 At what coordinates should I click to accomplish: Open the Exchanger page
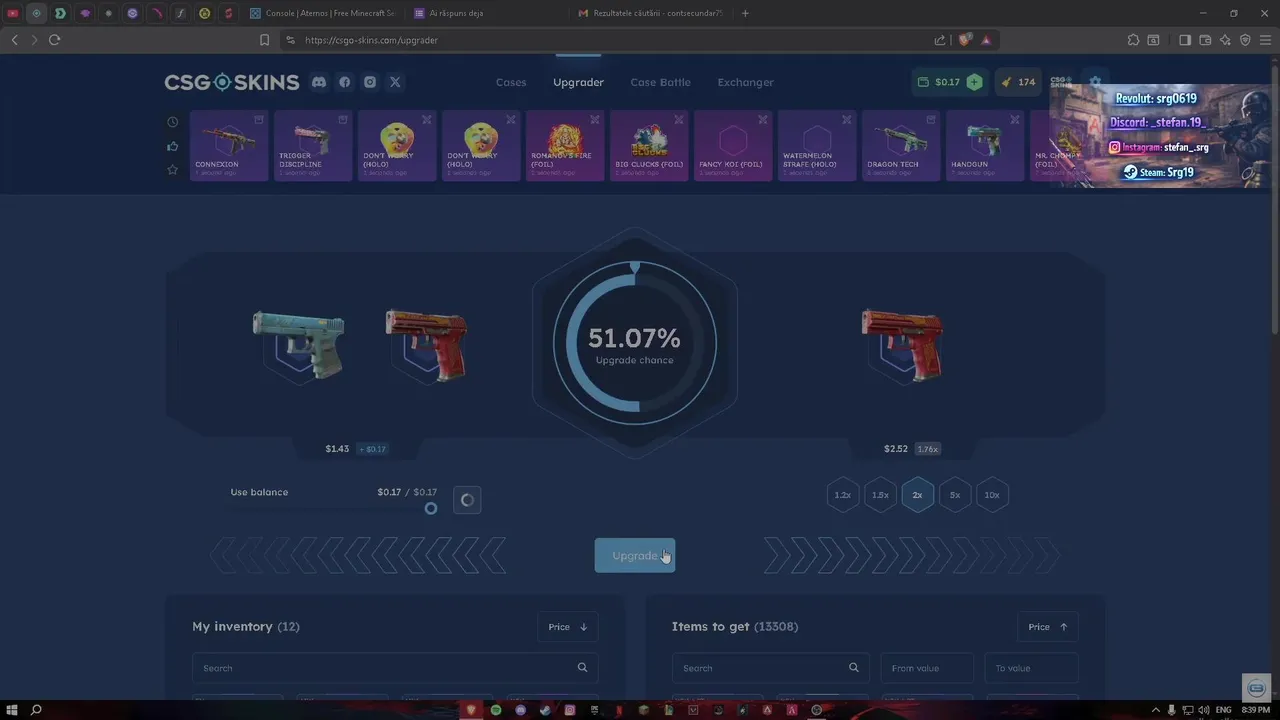(745, 82)
